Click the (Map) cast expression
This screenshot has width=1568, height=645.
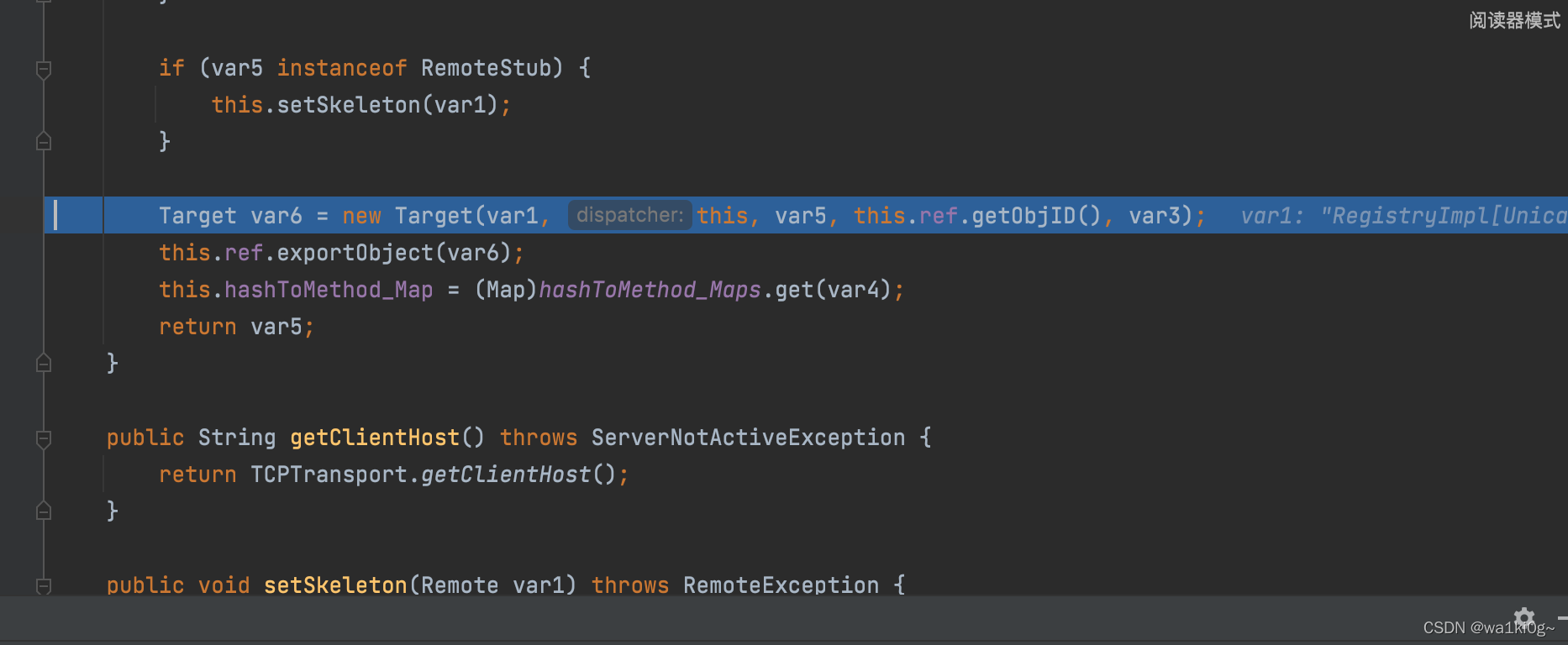pos(505,290)
